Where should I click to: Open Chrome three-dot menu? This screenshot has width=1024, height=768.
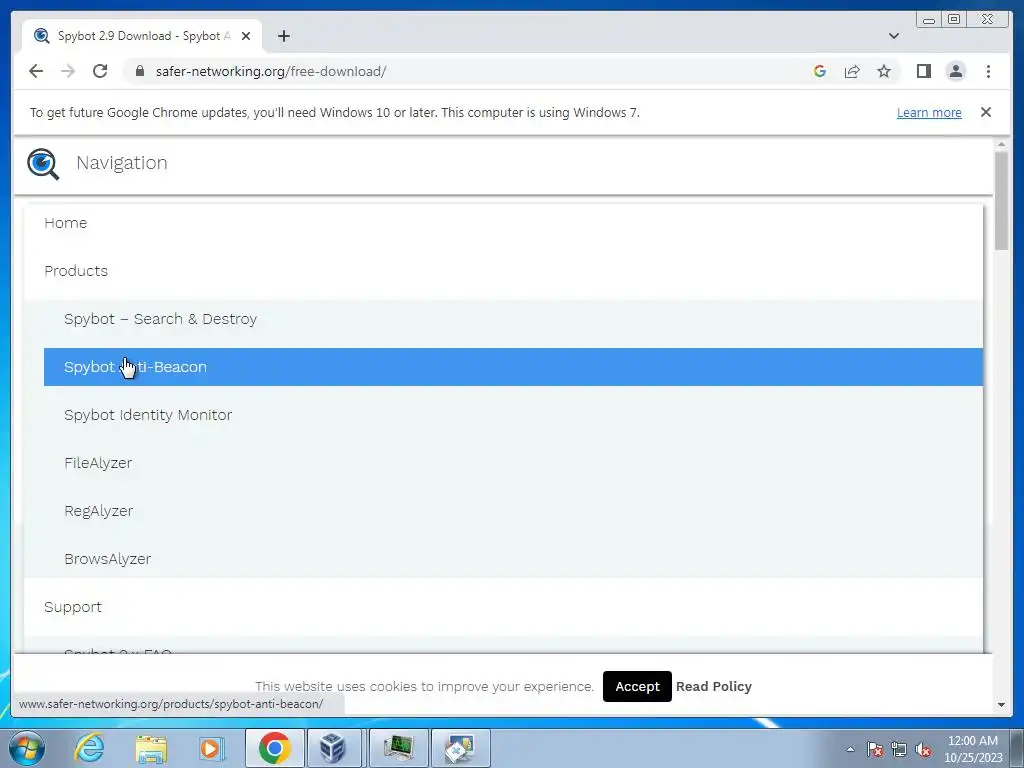988,71
